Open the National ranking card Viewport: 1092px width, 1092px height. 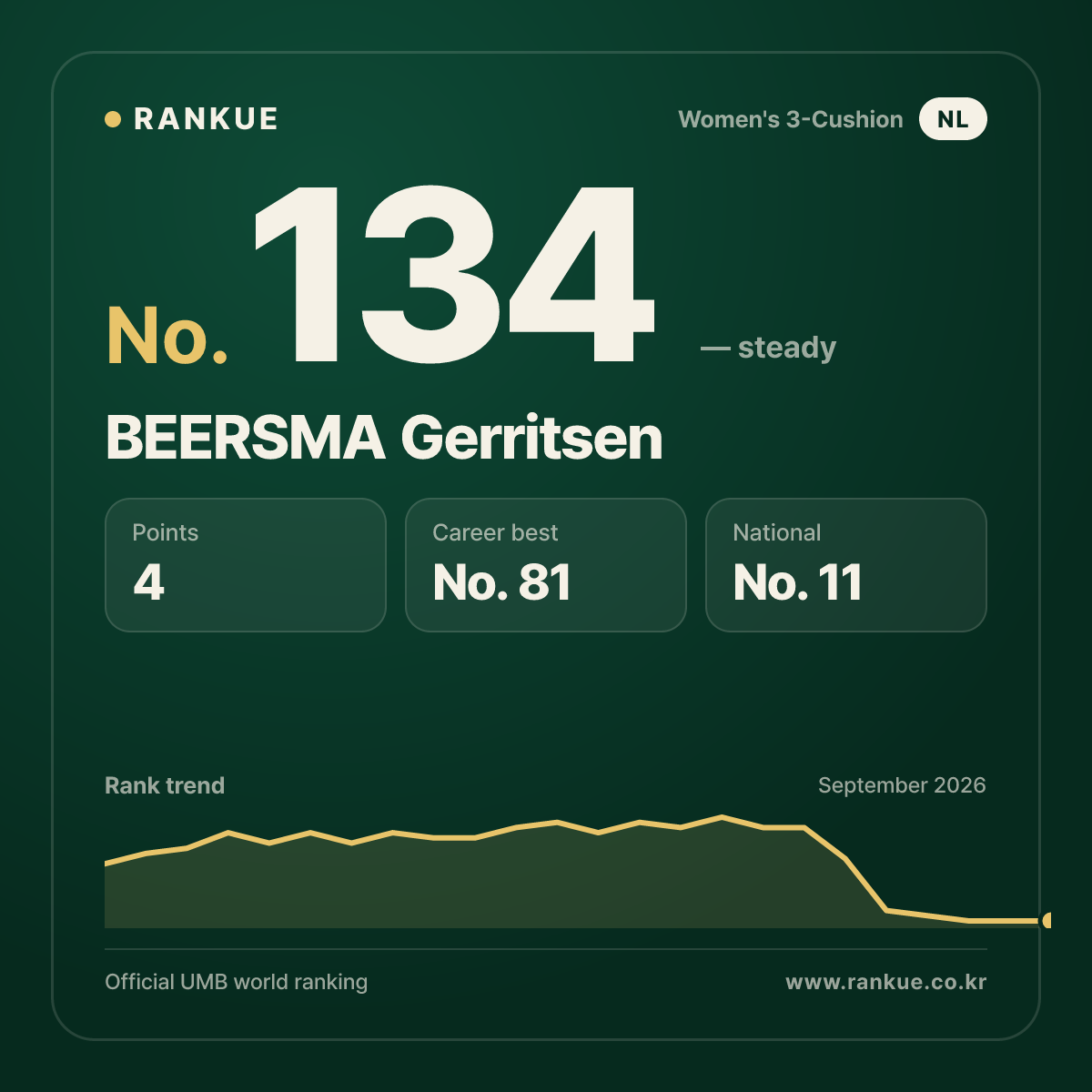coord(846,565)
